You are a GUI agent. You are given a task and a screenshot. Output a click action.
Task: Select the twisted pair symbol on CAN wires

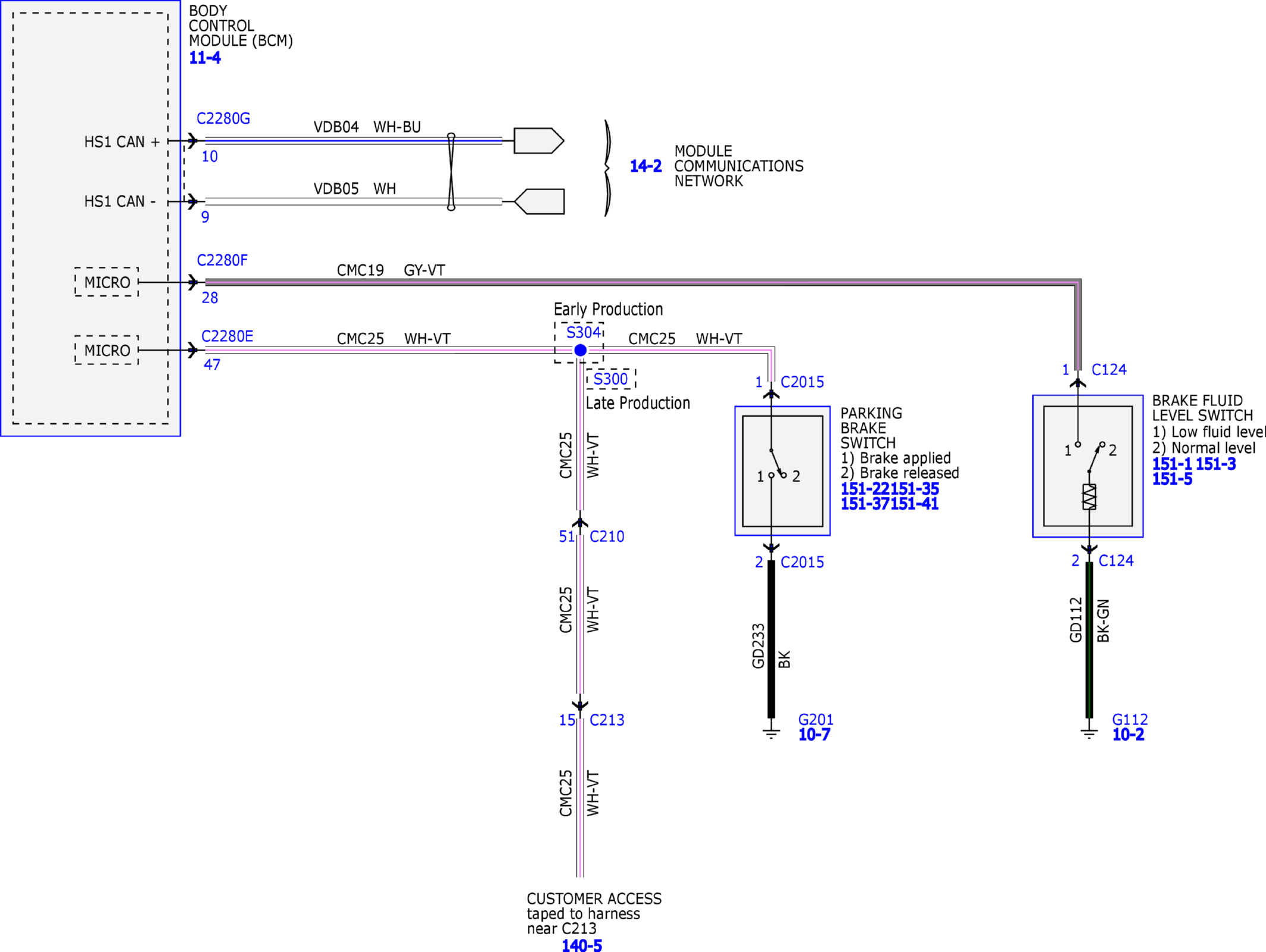(451, 172)
